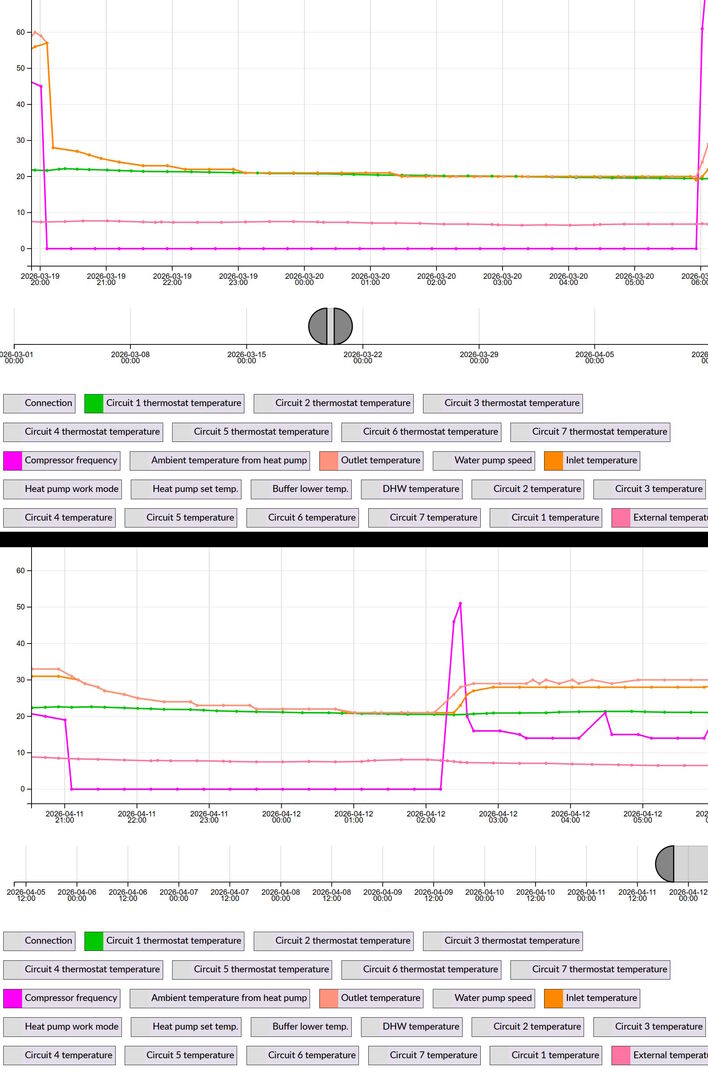
Task: Click the upper chart's time range slider handle
Action: (331, 326)
